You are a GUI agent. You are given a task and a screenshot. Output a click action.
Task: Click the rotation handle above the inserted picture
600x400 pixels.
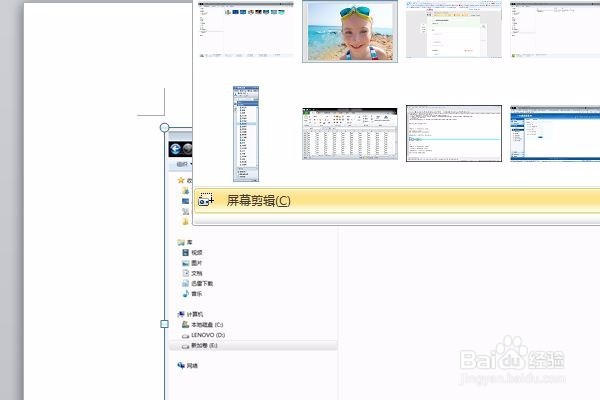point(165,127)
